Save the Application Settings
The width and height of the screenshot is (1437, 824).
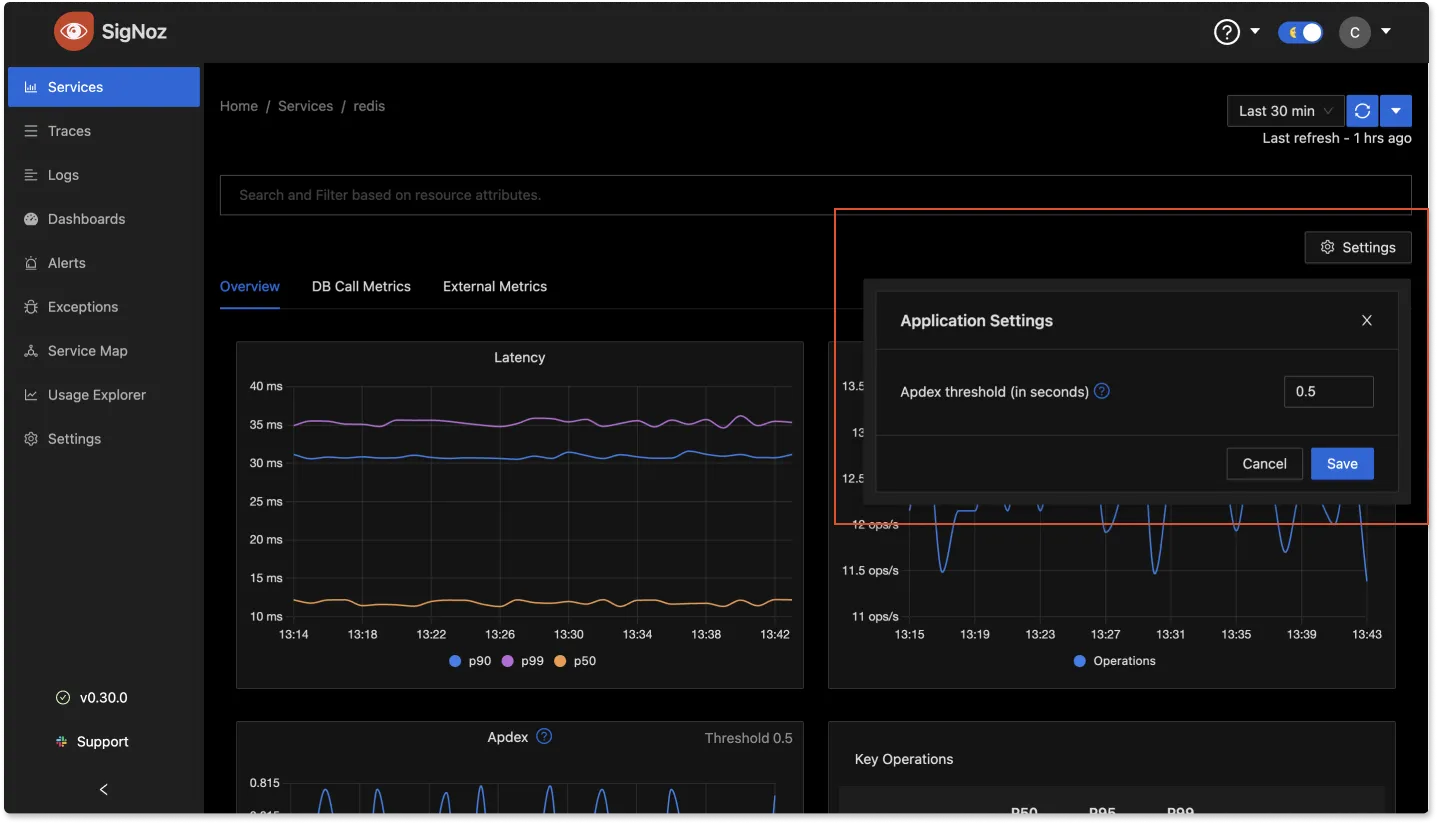coord(1342,463)
